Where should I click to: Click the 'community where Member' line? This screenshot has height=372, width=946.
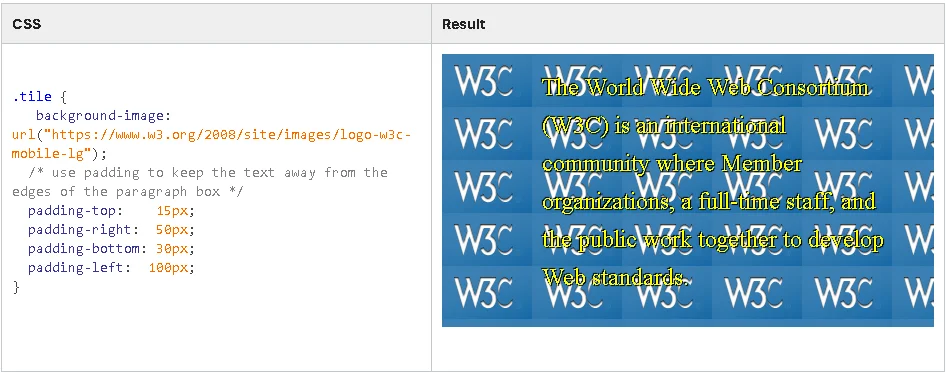[672, 163]
